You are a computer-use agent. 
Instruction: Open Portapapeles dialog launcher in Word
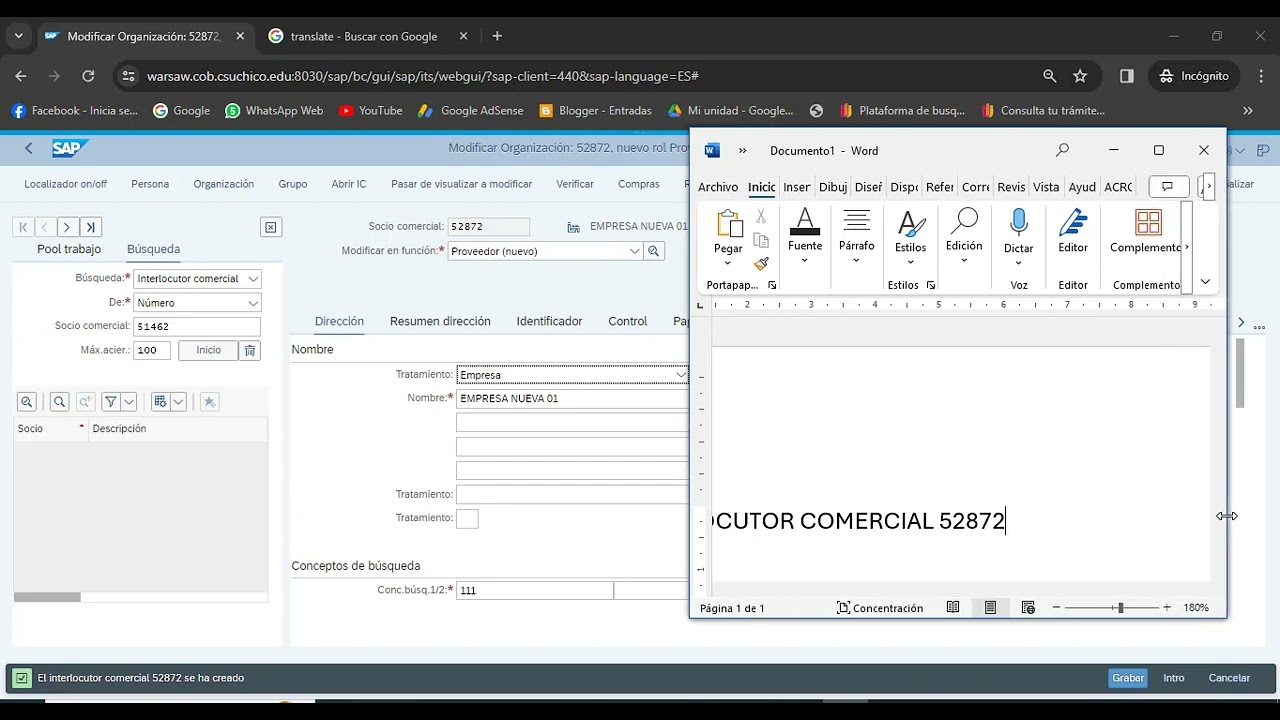click(772, 285)
